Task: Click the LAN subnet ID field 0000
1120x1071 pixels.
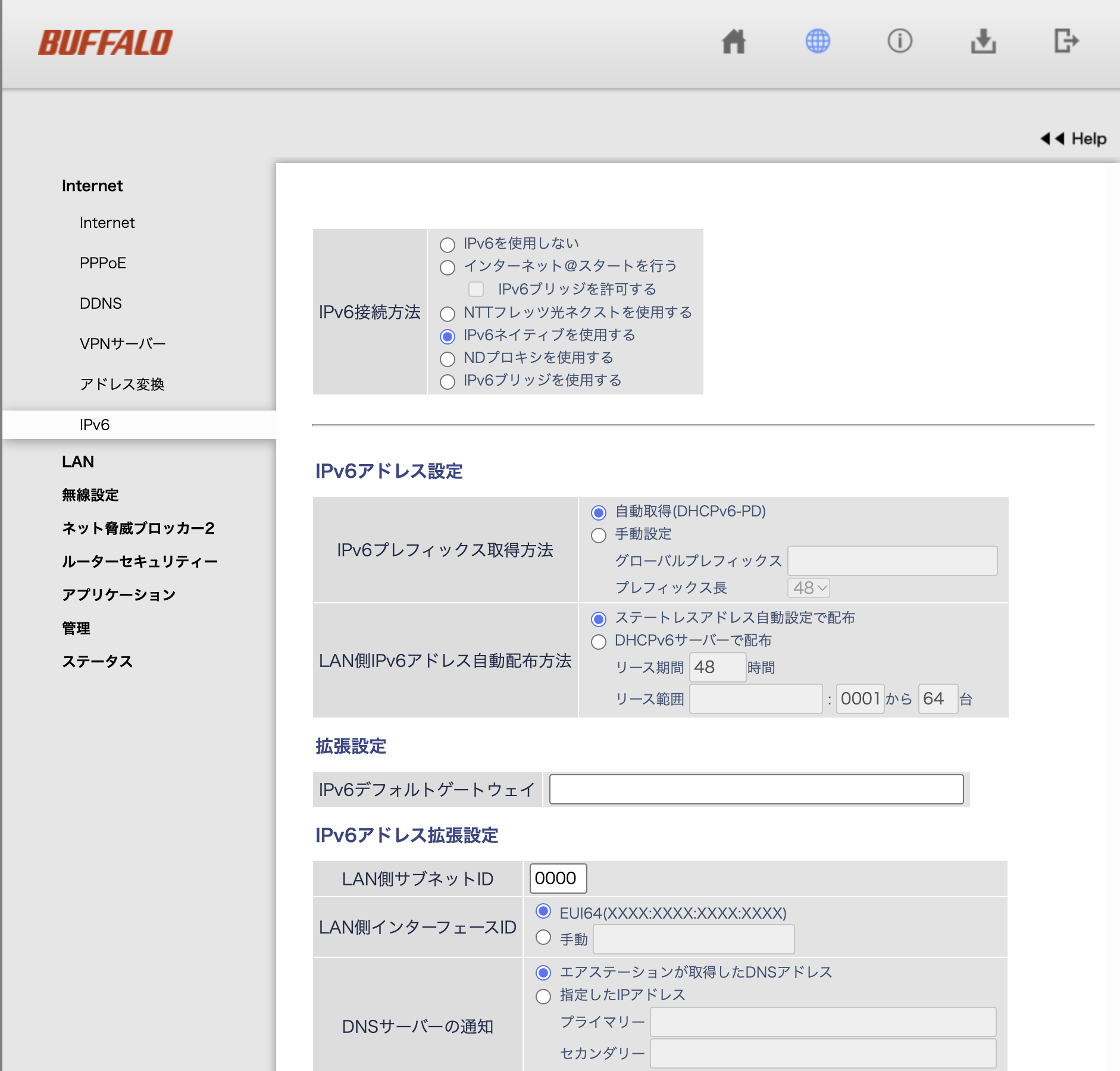Action: pyautogui.click(x=558, y=878)
